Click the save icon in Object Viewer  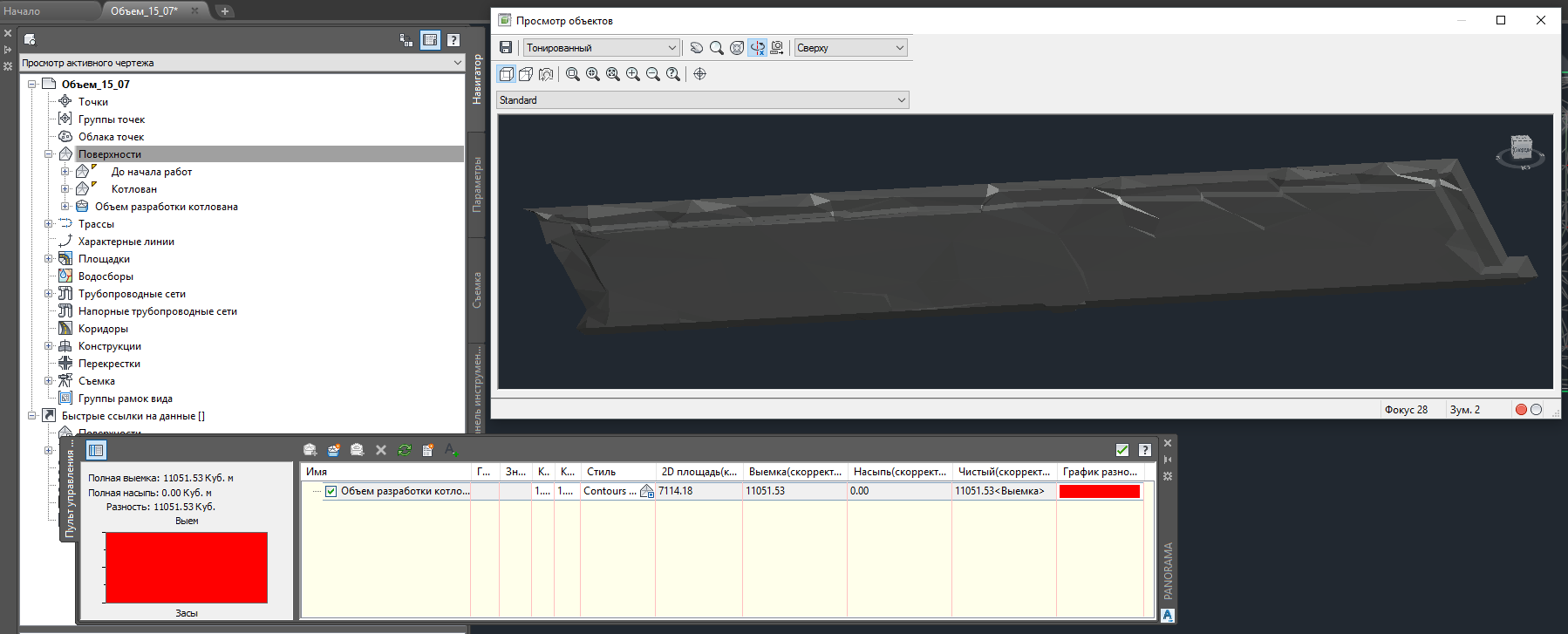pyautogui.click(x=506, y=48)
